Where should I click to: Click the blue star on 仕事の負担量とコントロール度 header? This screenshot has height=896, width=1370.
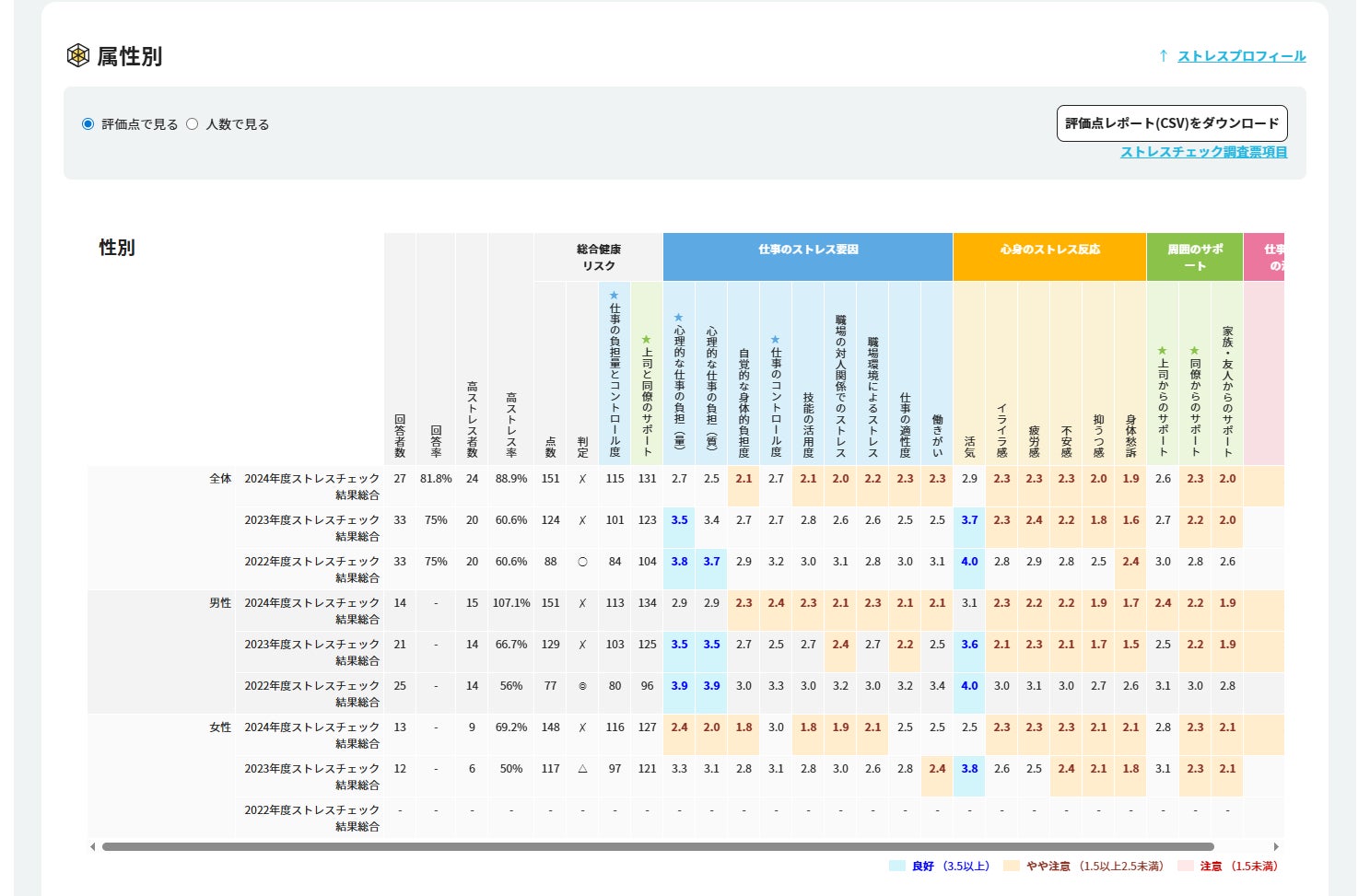(615, 296)
